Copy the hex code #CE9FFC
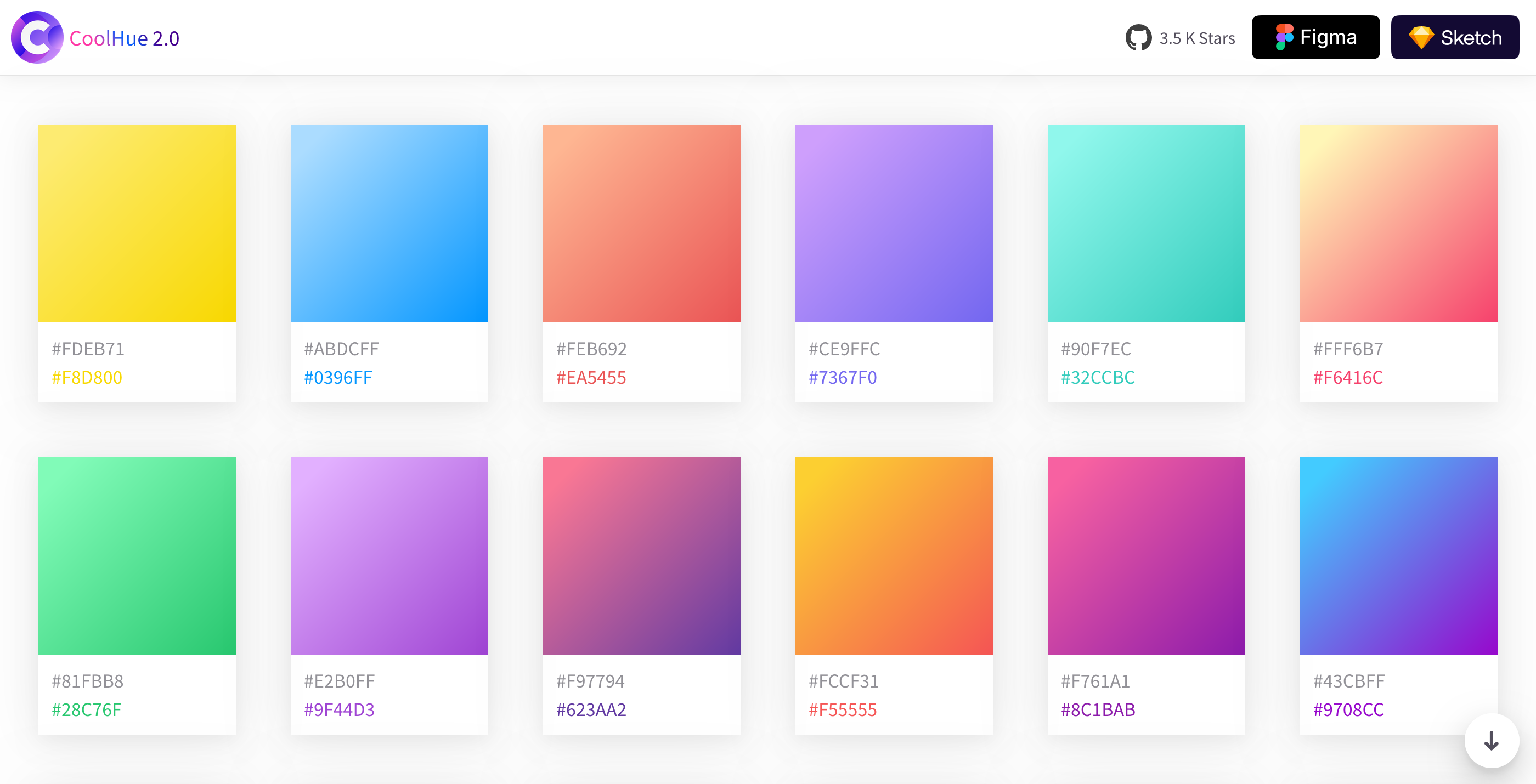 [844, 349]
